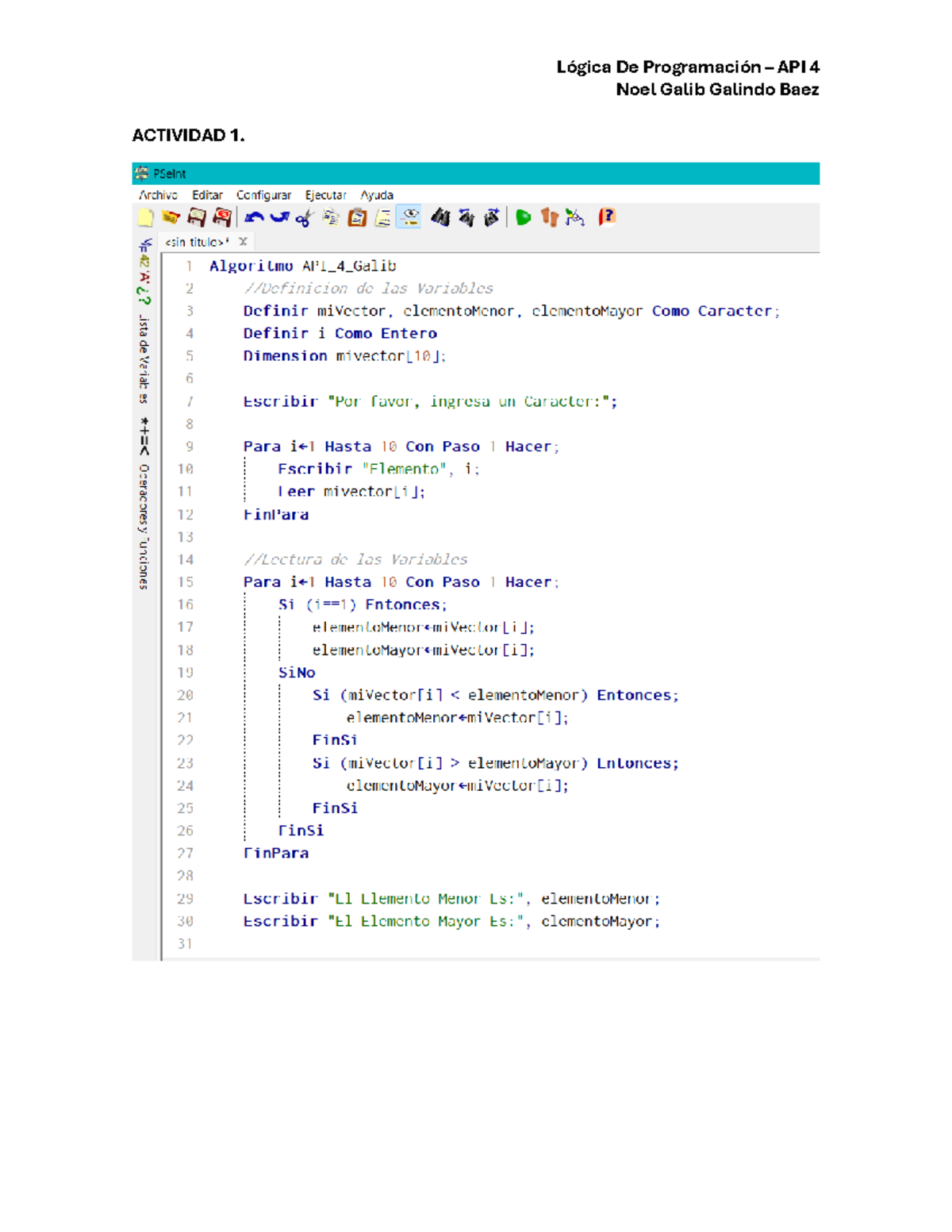Copy the selected pseudocode
This screenshot has height=1232, width=952.
(x=329, y=217)
